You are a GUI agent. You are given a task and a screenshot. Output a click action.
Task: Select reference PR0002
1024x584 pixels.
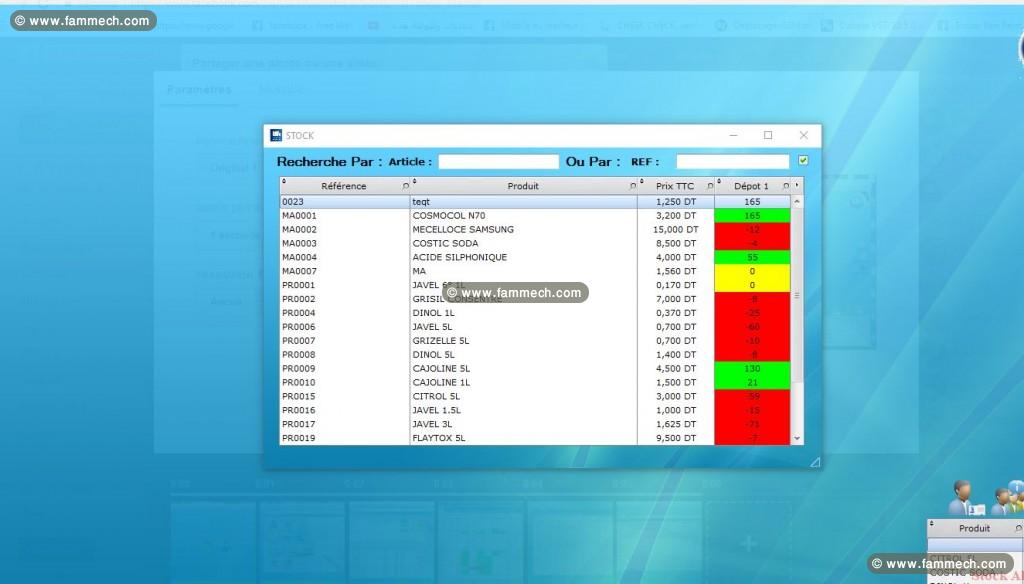coord(298,299)
